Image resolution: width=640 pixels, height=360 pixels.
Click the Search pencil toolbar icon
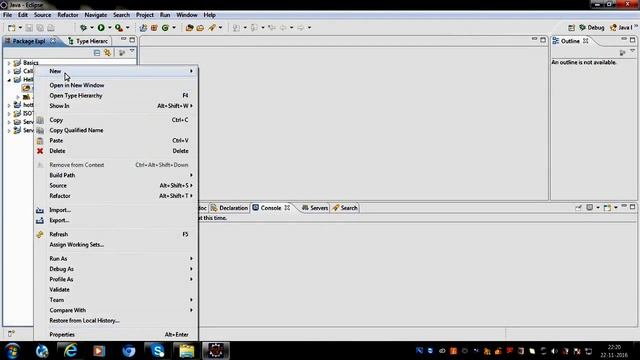(x=212, y=28)
